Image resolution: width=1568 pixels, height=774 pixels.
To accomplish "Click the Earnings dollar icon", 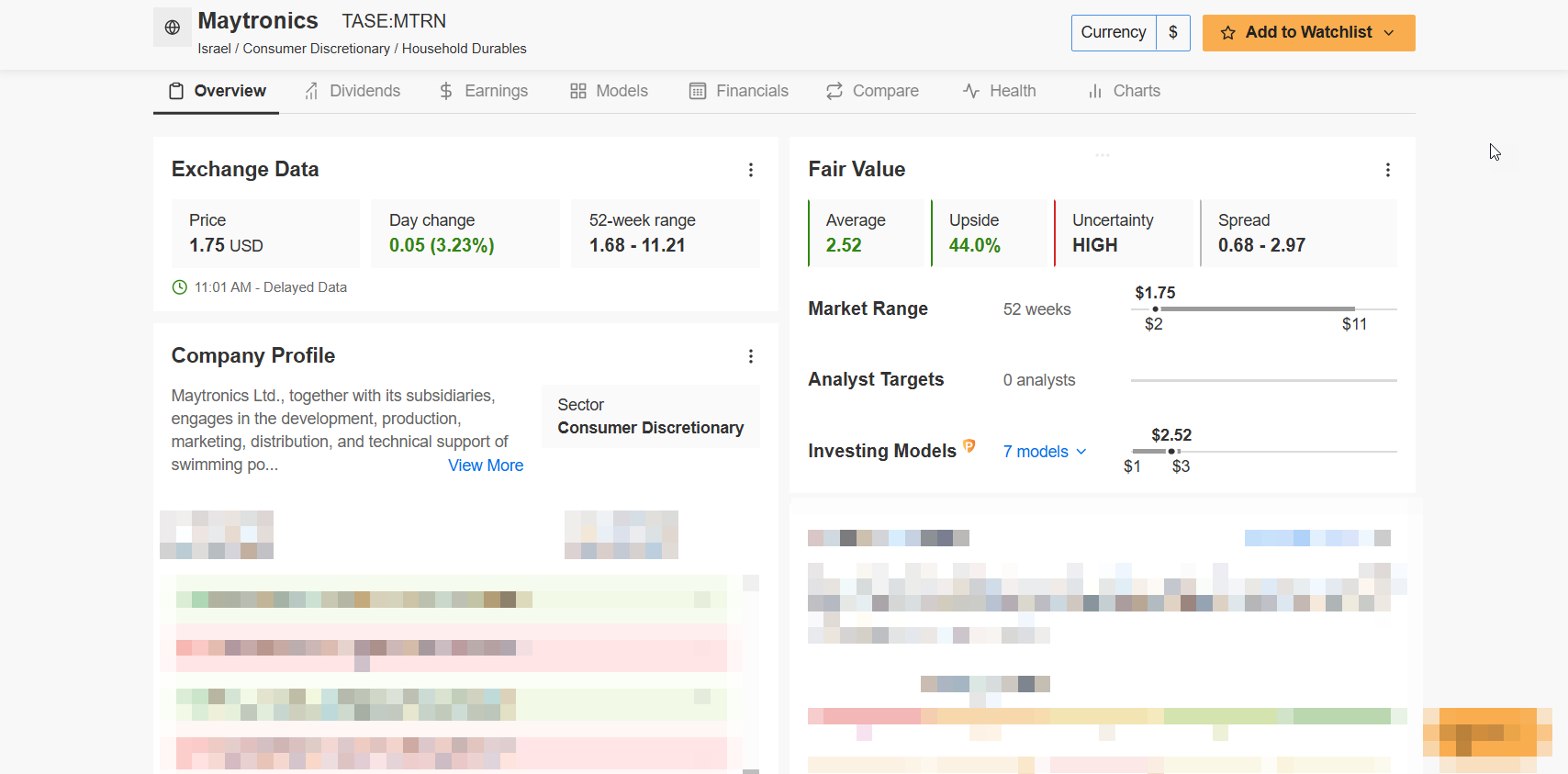I will [446, 91].
